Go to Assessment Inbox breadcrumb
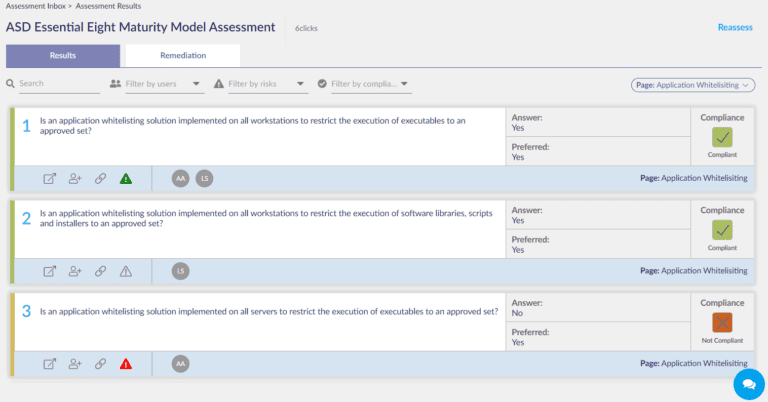Image resolution: width=768 pixels, height=402 pixels. 33,6
